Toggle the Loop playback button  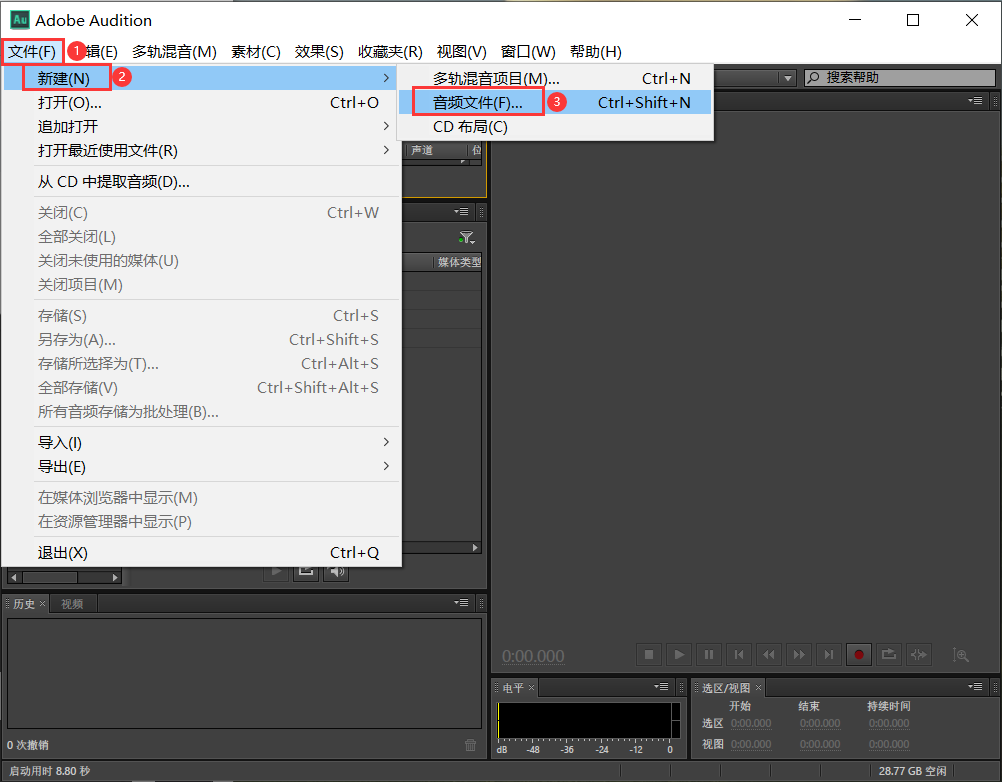(889, 654)
